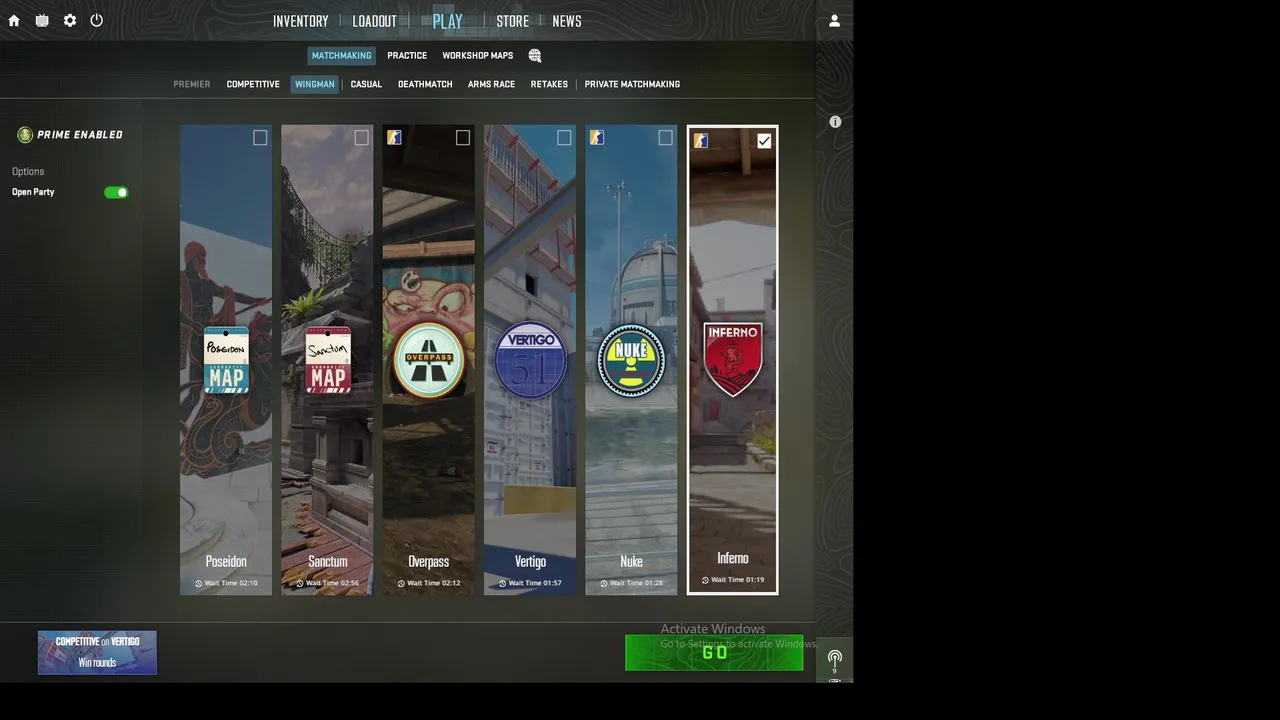1280x720 pixels.
Task: Click the Overpass map name label
Action: [428, 562]
